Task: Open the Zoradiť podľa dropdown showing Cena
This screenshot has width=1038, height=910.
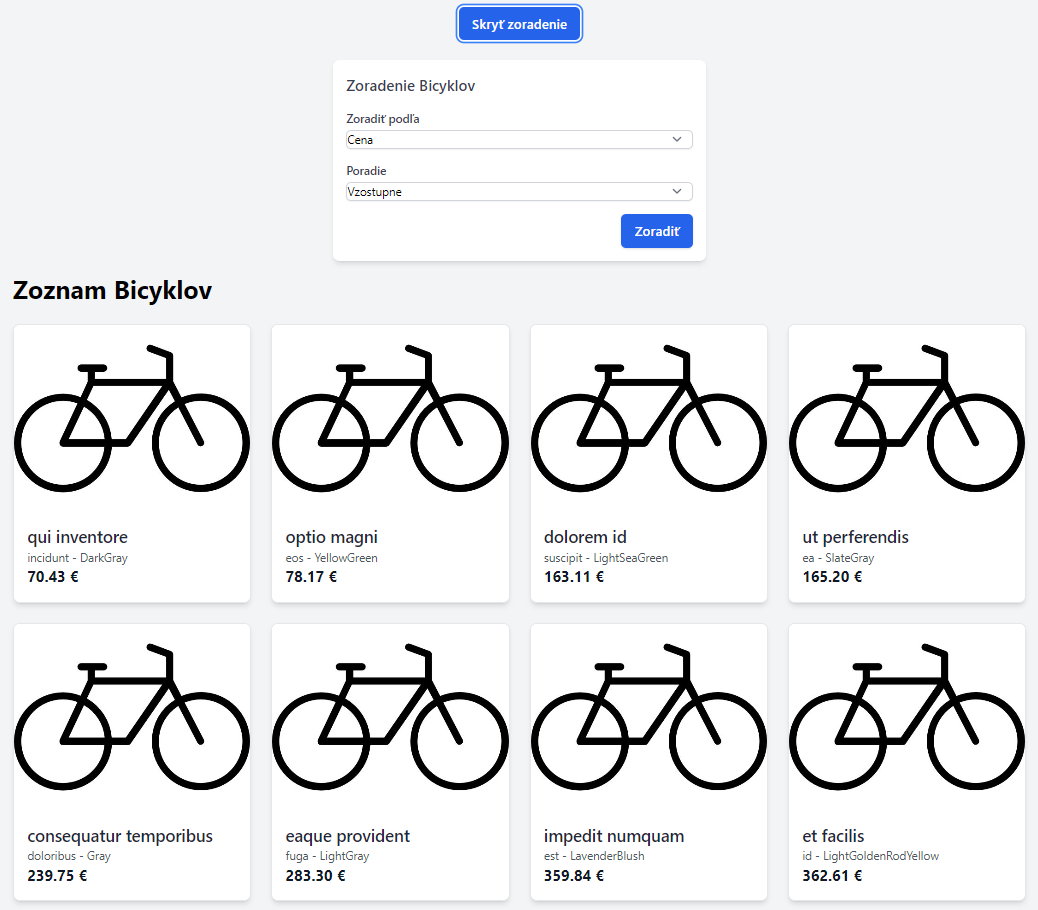Action: point(519,140)
